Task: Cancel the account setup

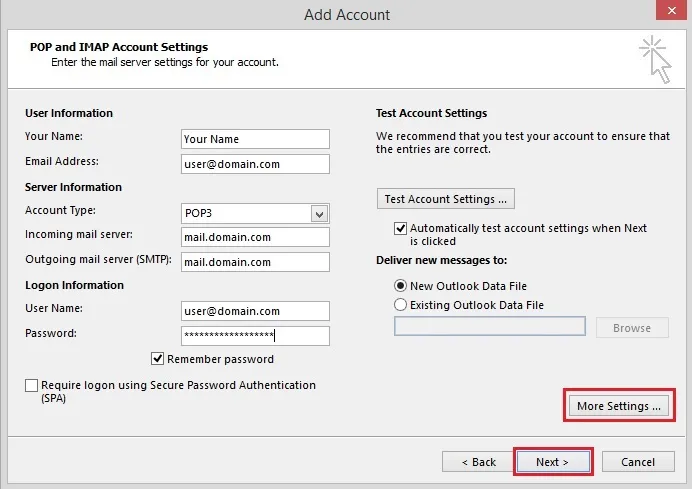Action: [x=638, y=462]
